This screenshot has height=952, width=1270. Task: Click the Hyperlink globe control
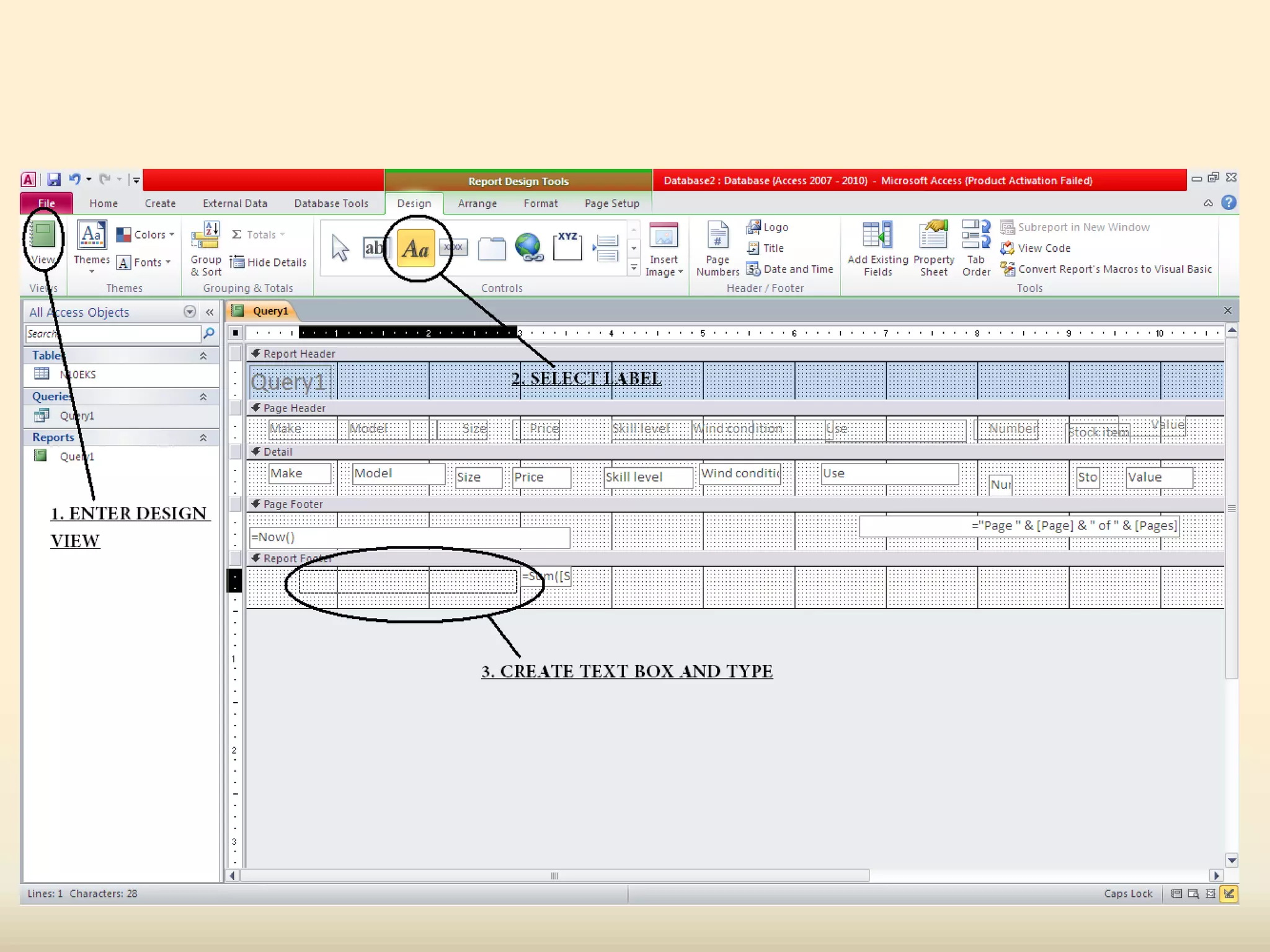(x=528, y=248)
